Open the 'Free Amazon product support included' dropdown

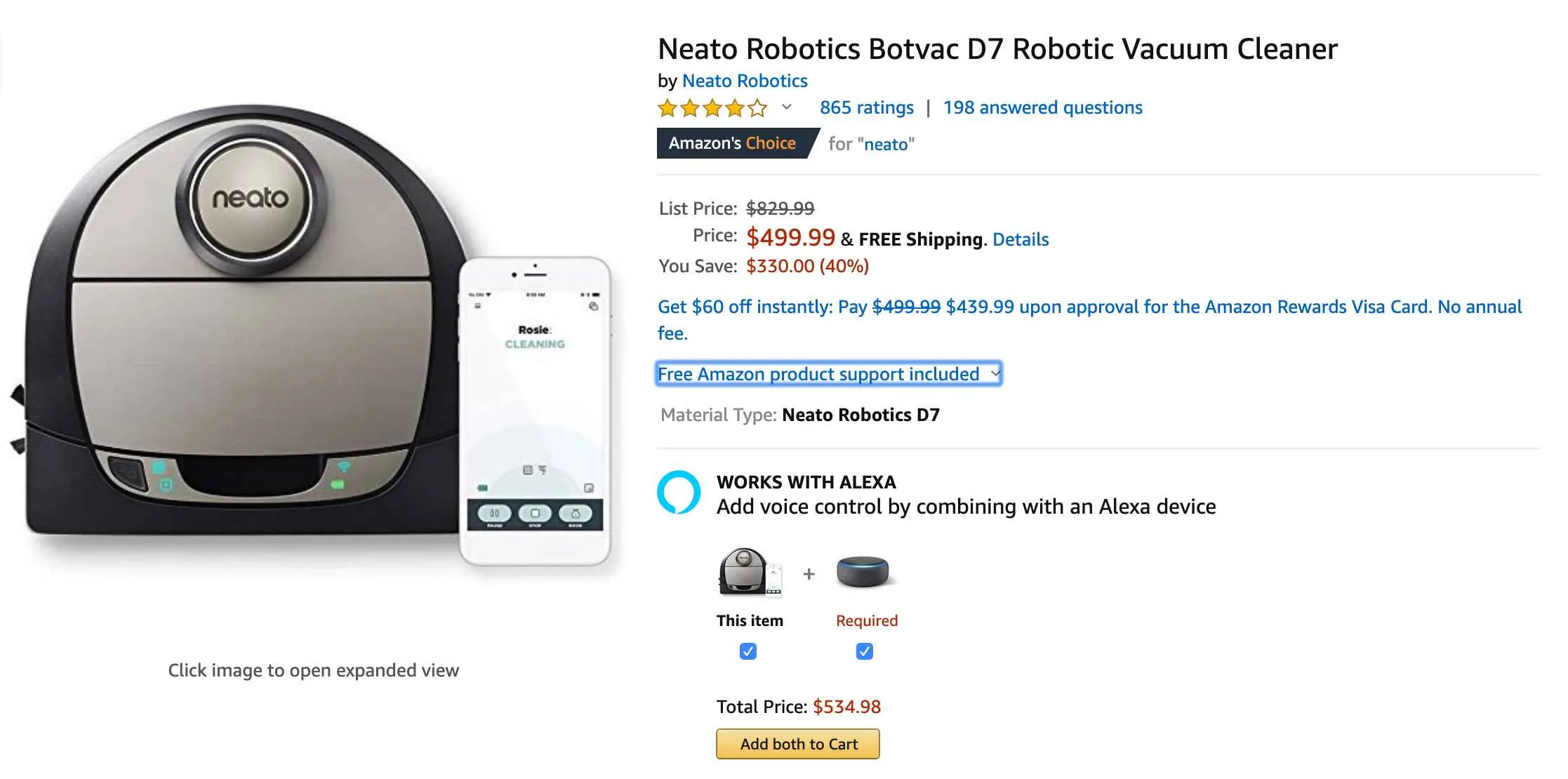[830, 373]
